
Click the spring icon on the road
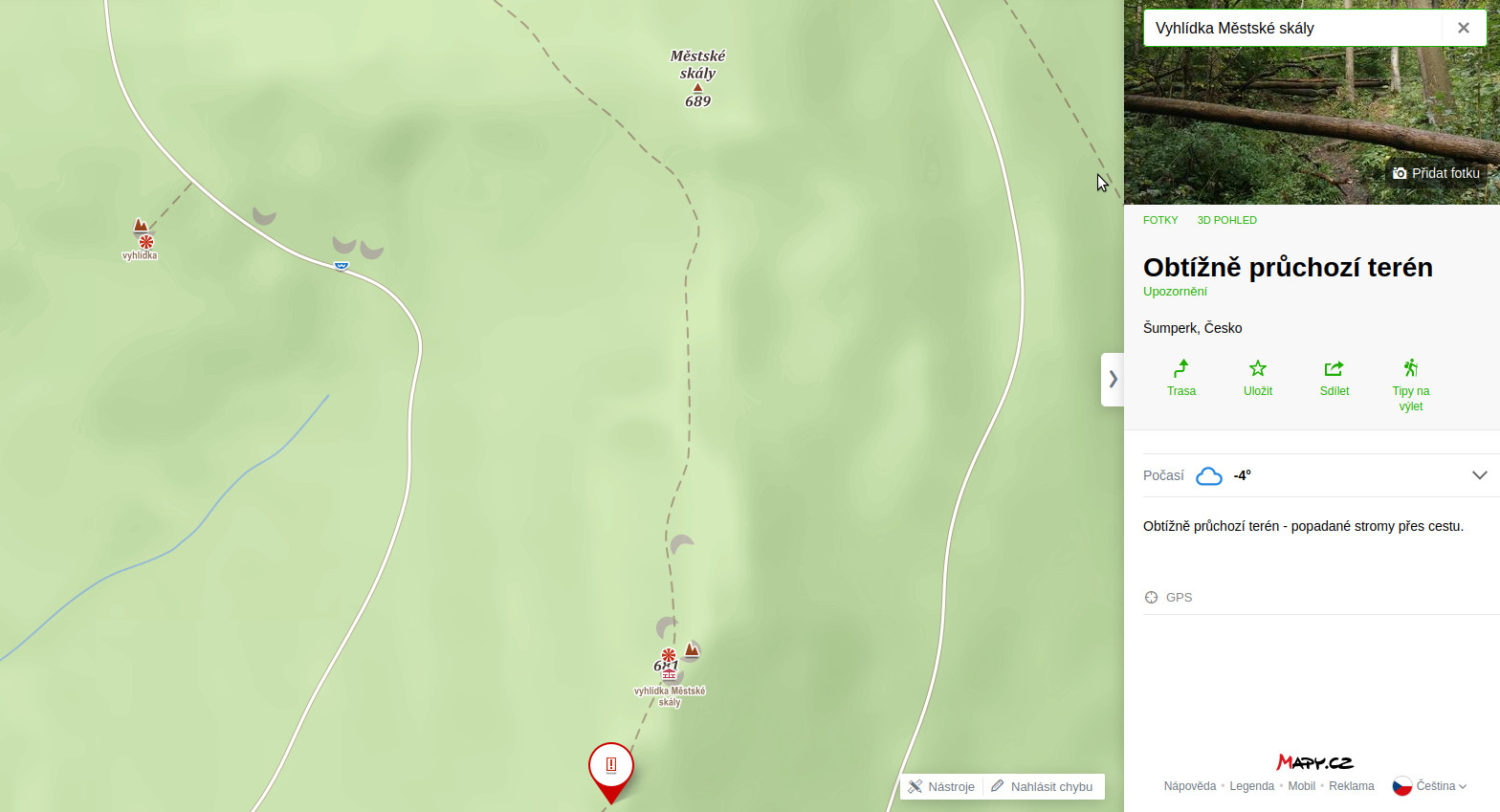point(342,265)
